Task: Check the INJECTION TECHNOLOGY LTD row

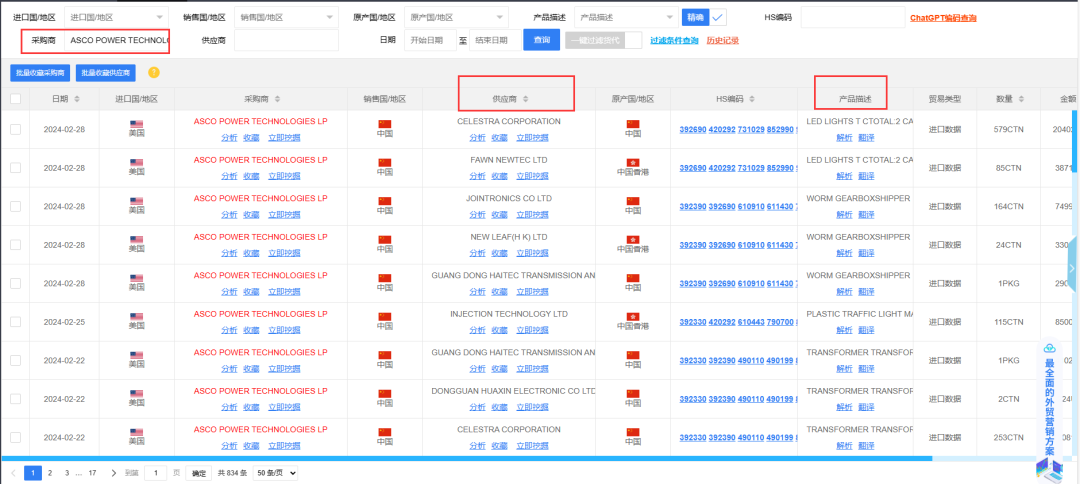Action: [x=15, y=322]
